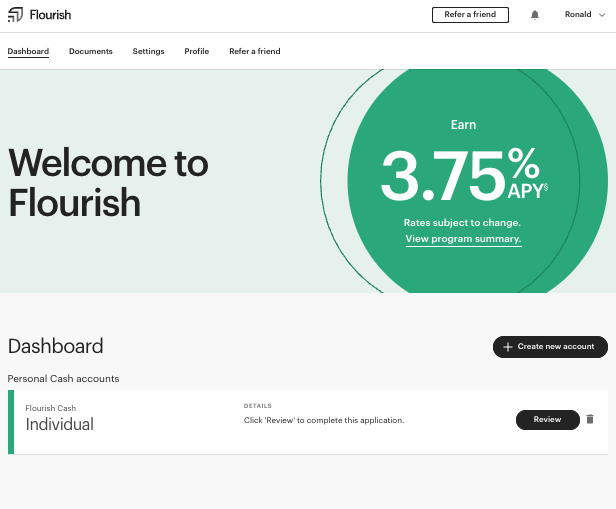Viewport: 616px width, 509px height.
Task: Click Review to complete the application
Action: click(x=548, y=420)
